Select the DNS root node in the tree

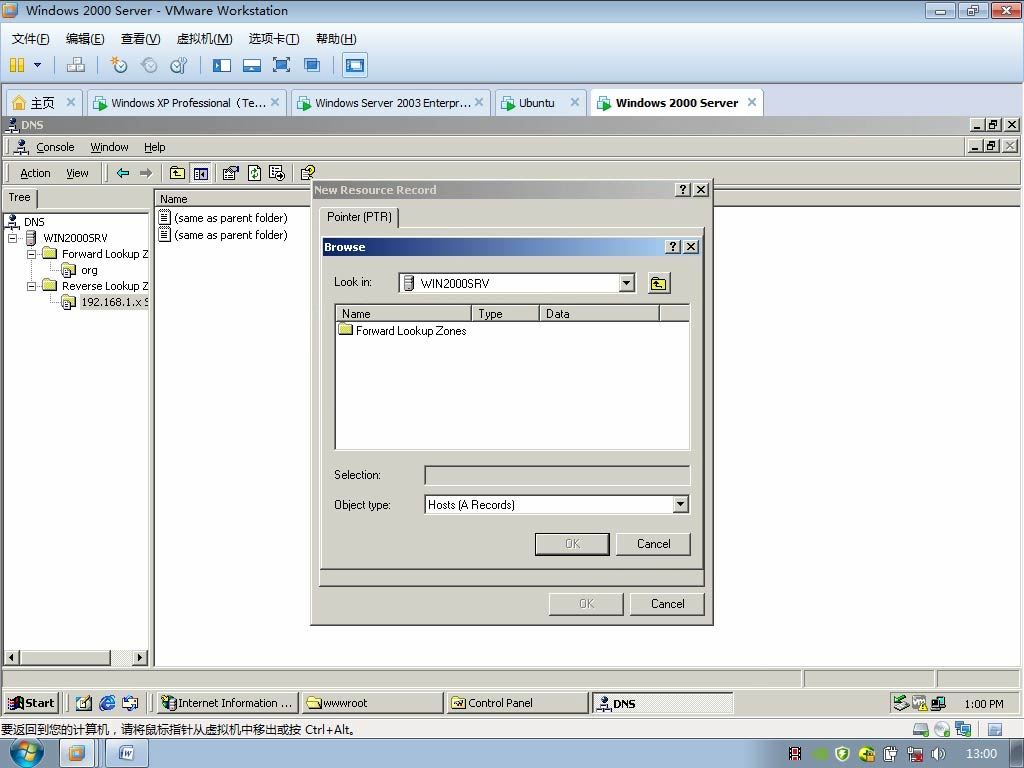coord(34,222)
